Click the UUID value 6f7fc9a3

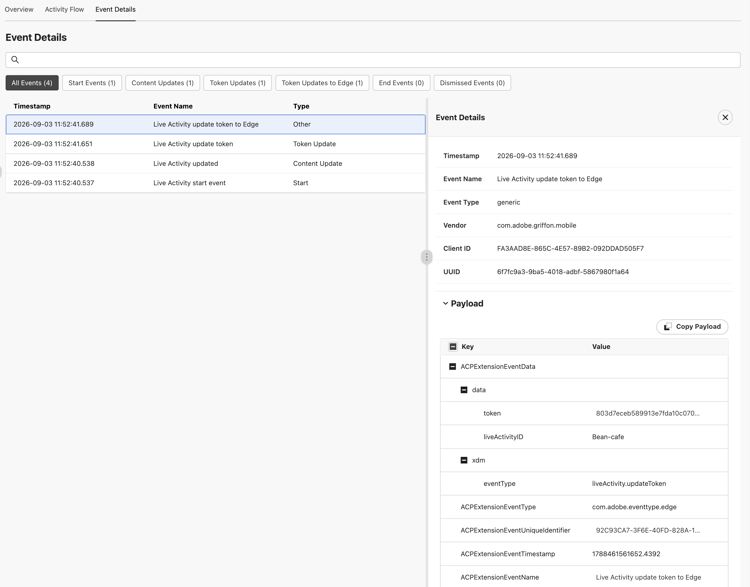(x=562, y=272)
